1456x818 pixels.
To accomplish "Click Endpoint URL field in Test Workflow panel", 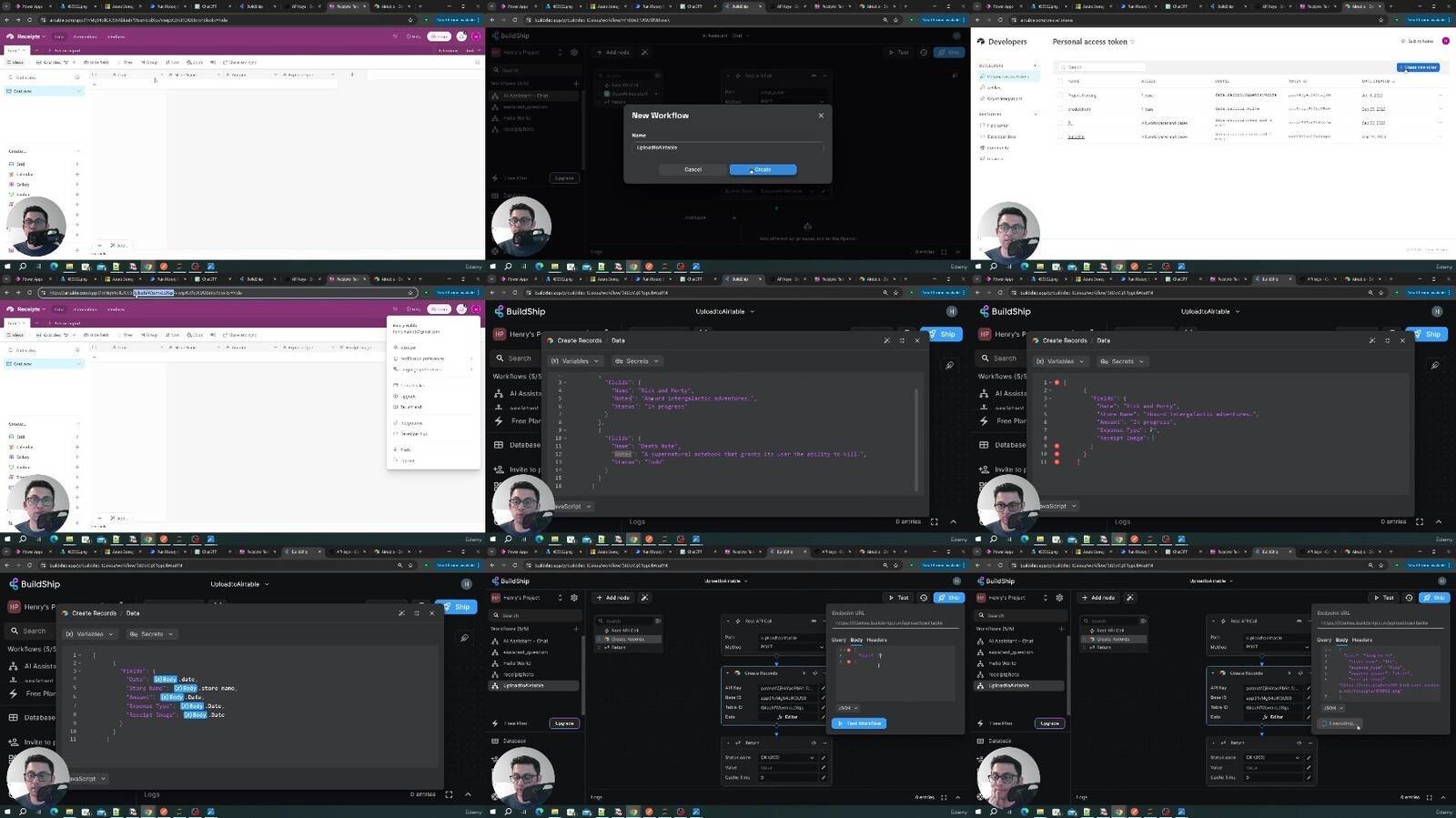I will [x=895, y=623].
